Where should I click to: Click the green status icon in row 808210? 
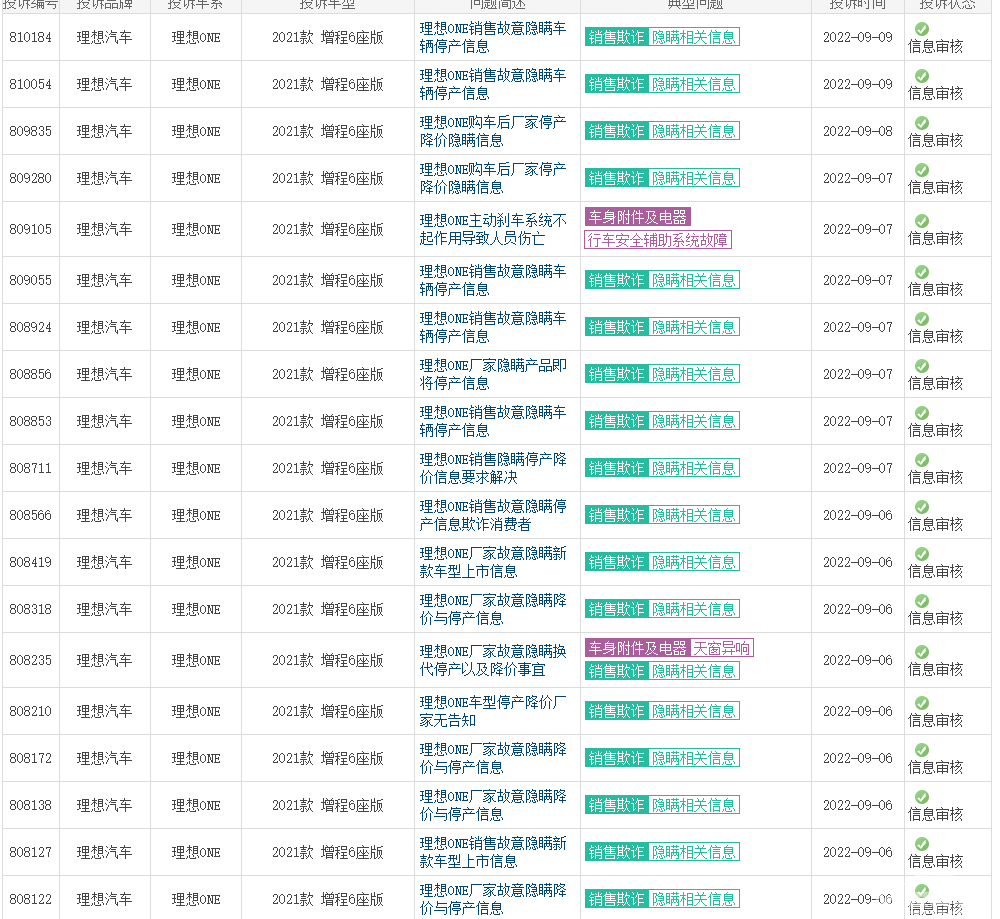922,703
